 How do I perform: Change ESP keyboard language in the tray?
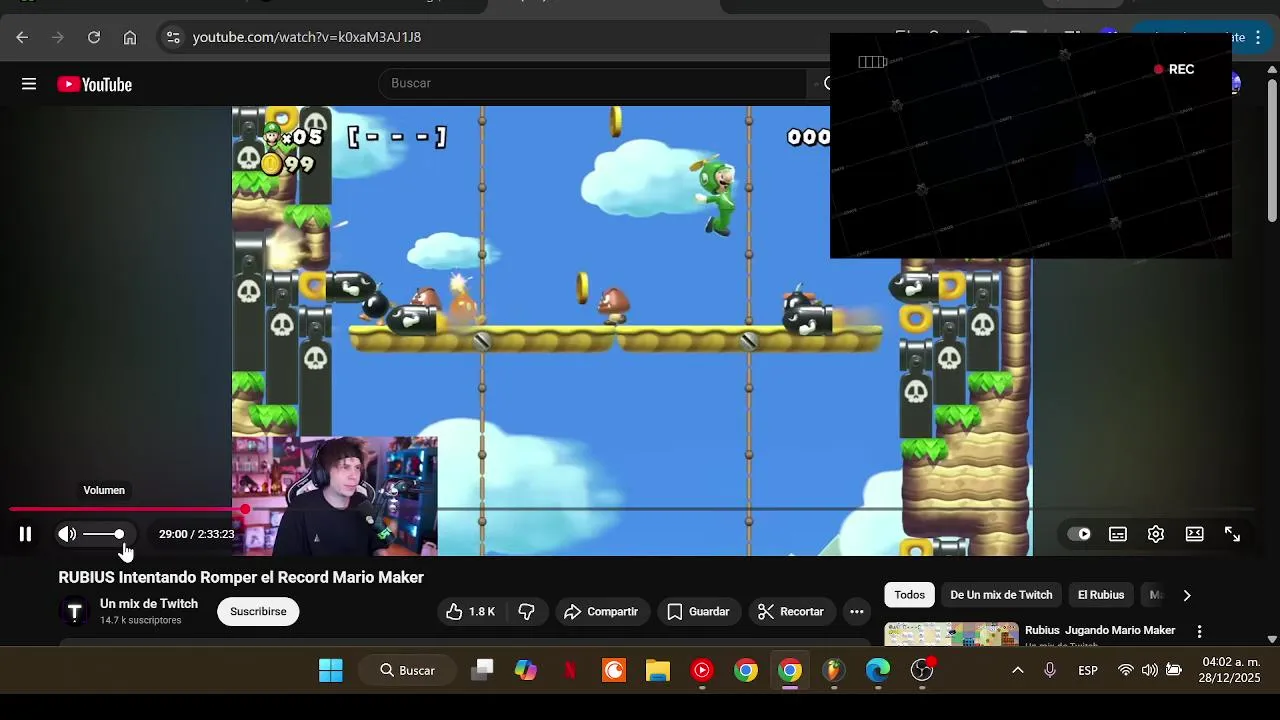tap(1088, 670)
